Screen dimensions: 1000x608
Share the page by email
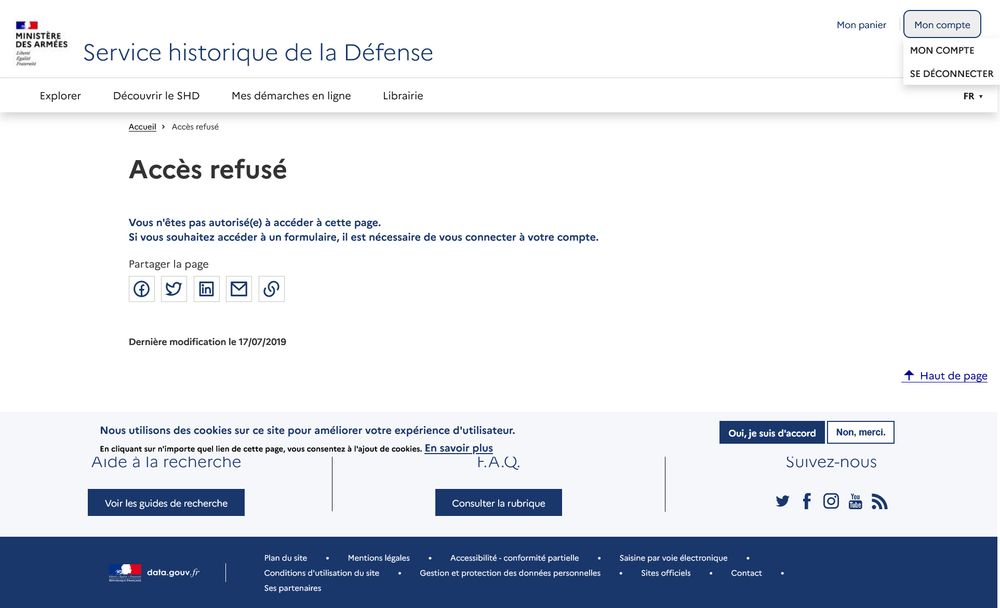click(238, 288)
